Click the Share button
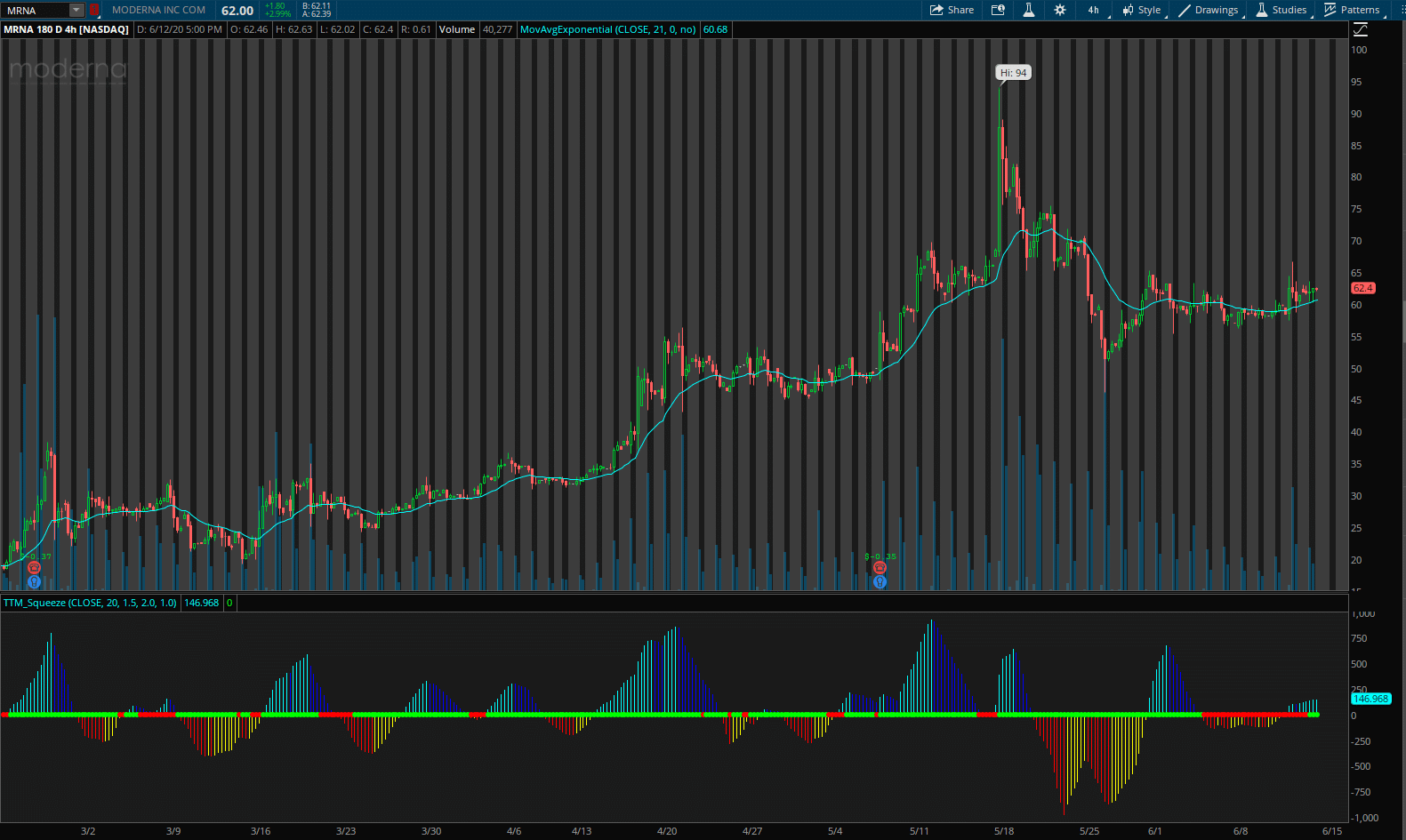 pyautogui.click(x=952, y=10)
